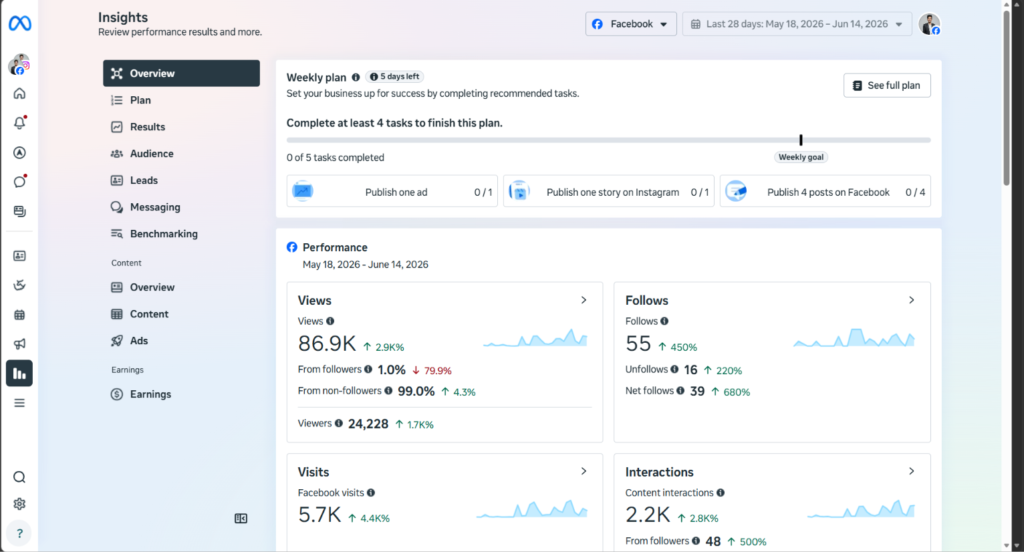Click Publish one story on Instagram task
1024x552 pixels.
tap(609, 191)
